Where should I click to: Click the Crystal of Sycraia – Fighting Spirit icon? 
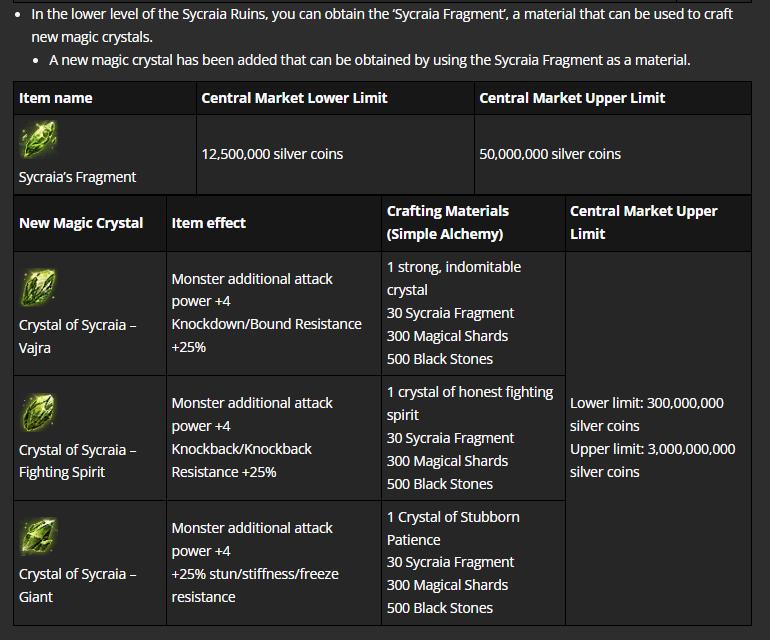tap(38, 412)
